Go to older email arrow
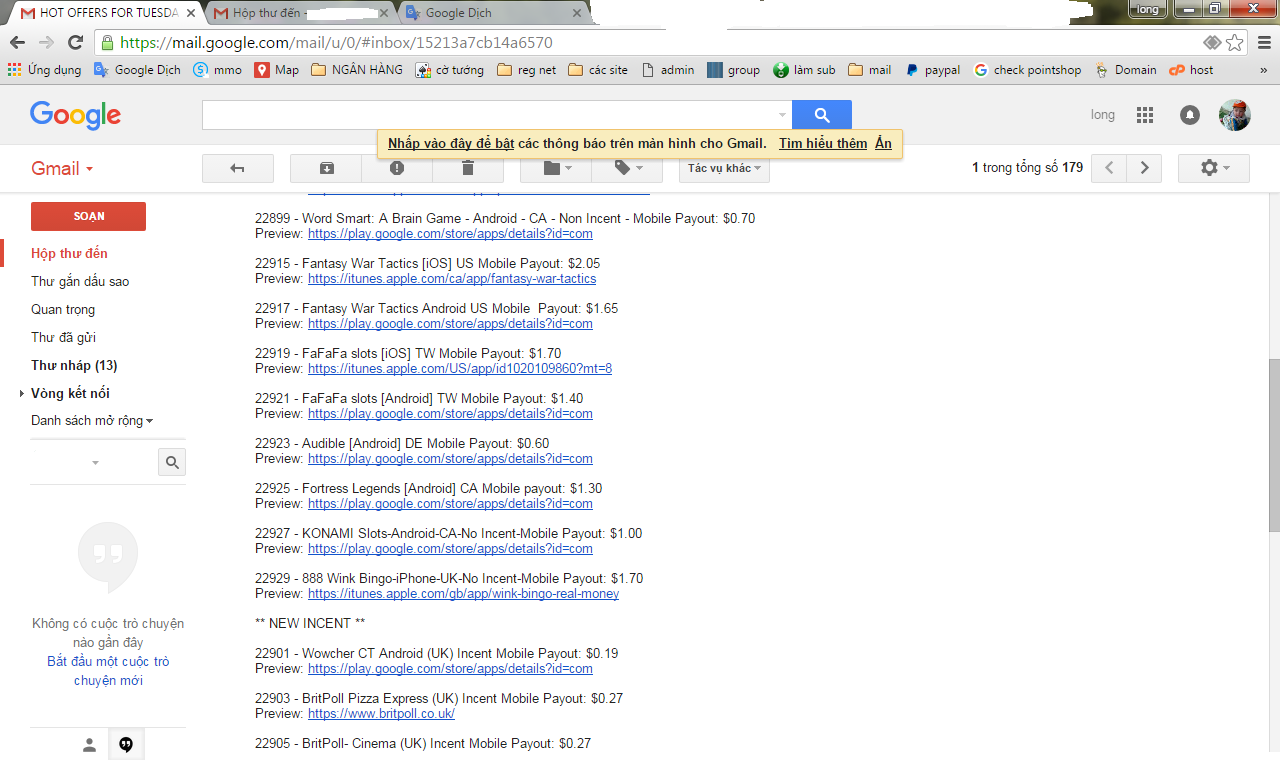 [x=1144, y=168]
